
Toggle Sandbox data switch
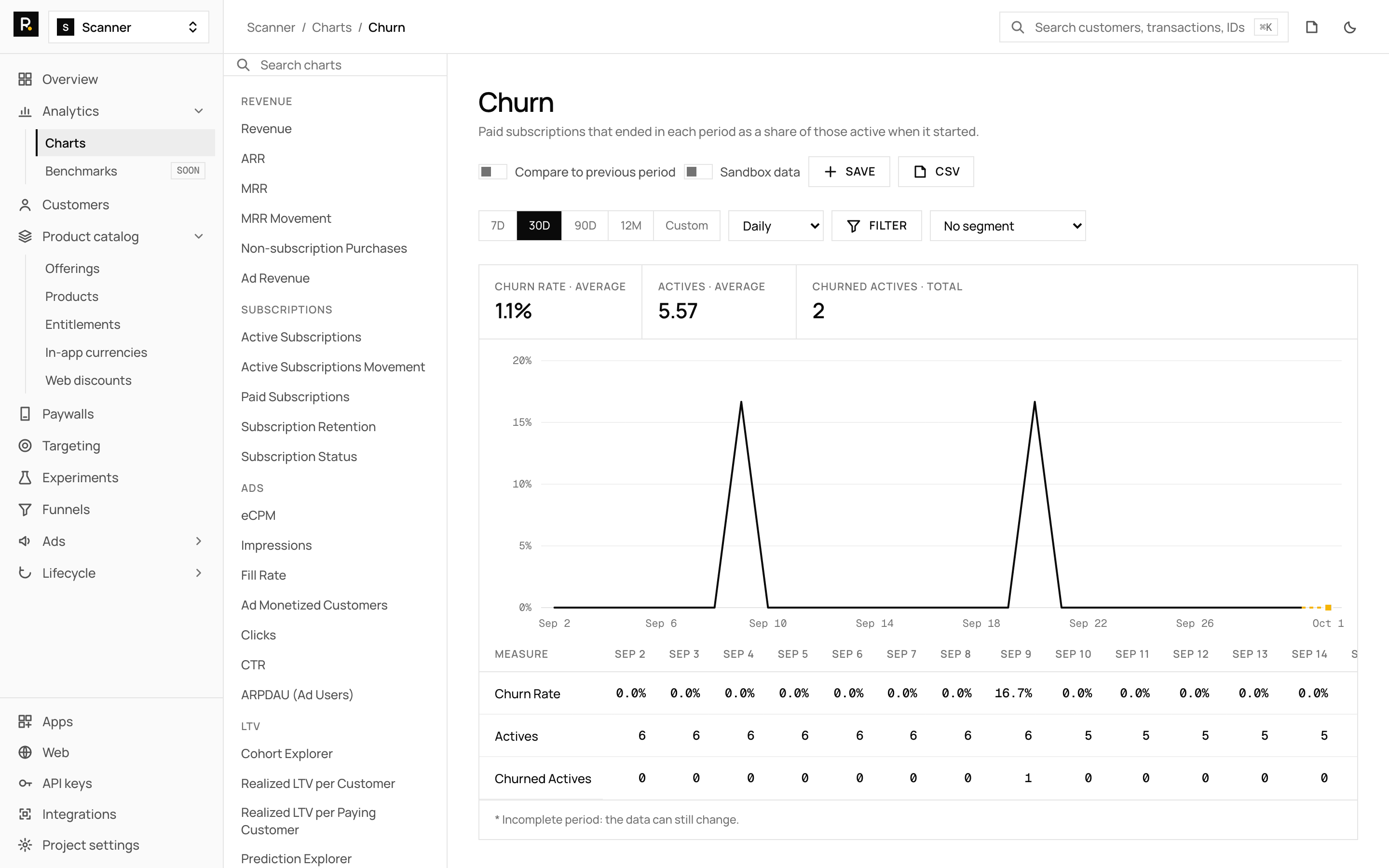(x=698, y=172)
